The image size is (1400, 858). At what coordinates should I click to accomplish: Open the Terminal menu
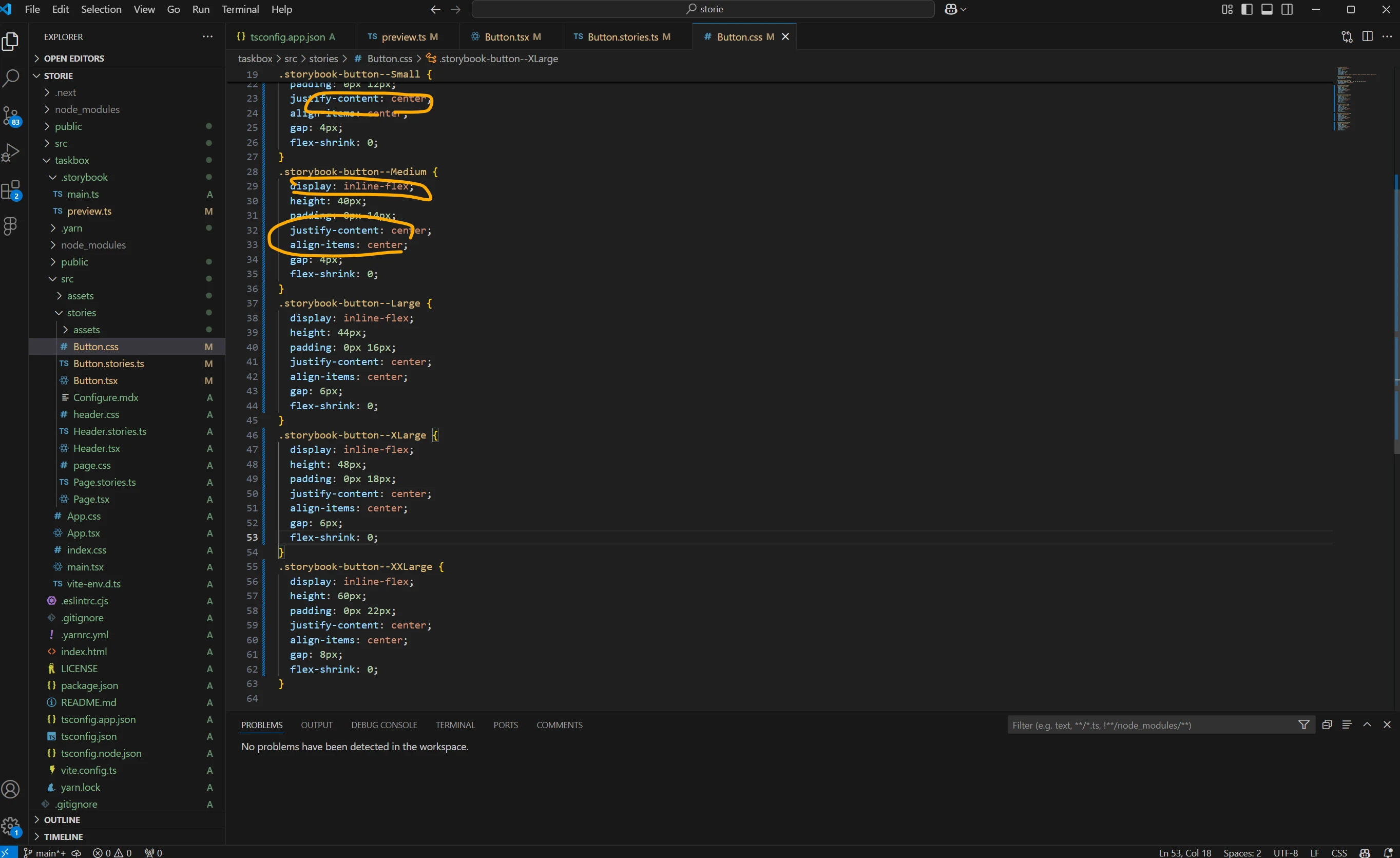(240, 9)
